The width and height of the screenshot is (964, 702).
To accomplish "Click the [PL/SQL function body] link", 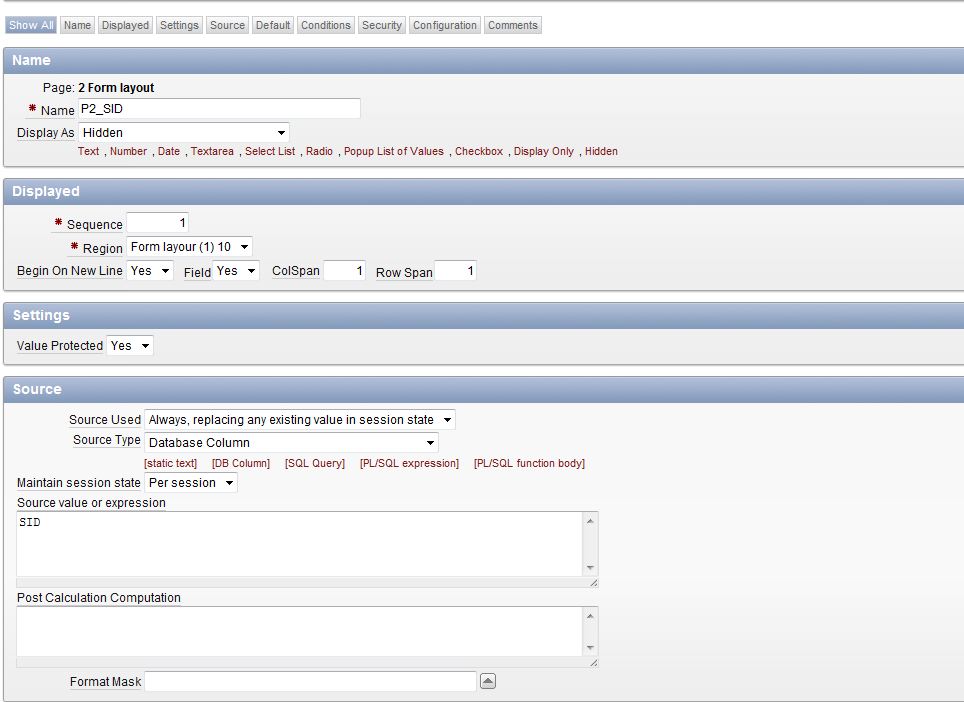I will coord(529,463).
